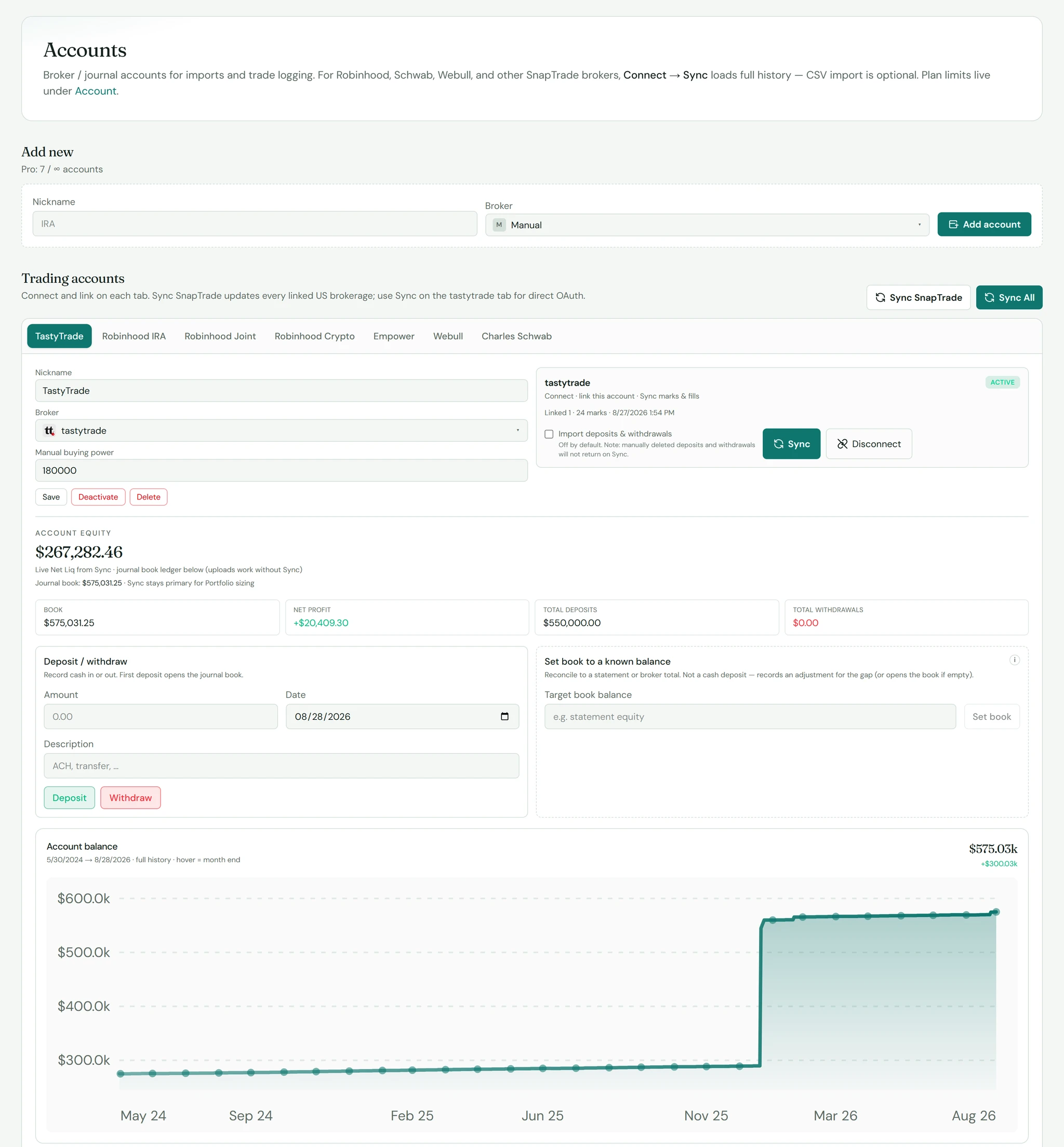The width and height of the screenshot is (1064, 1147).
Task: Click the Date field showing 08/28/2026
Action: pos(402,716)
